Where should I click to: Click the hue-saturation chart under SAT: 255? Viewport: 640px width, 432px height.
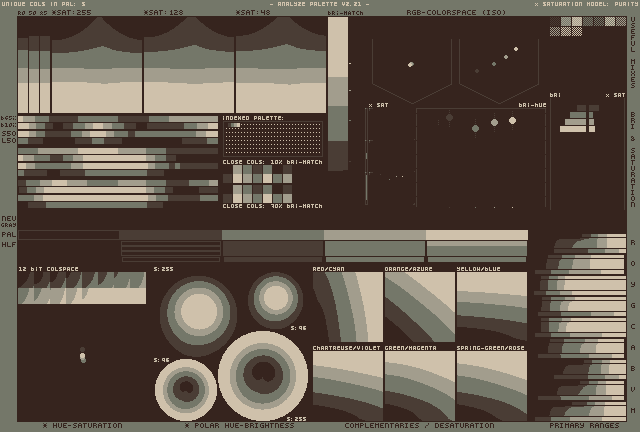tap(97, 65)
